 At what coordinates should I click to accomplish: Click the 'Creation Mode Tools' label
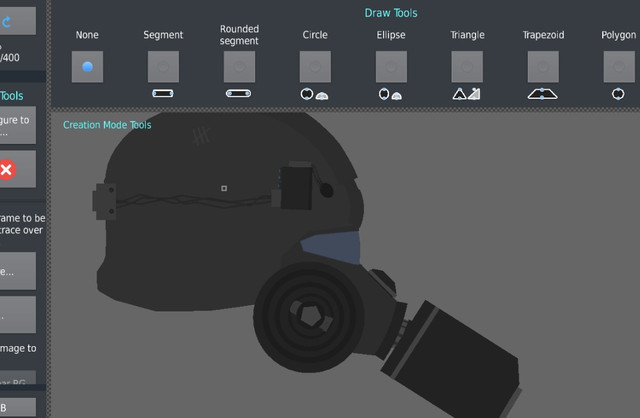click(107, 125)
